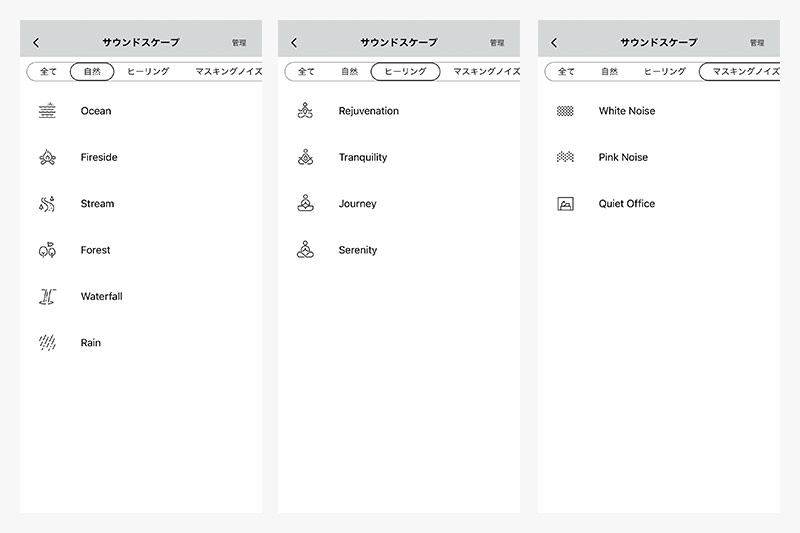Switch to 全て tab on left screen
This screenshot has width=800, height=533.
(48, 71)
